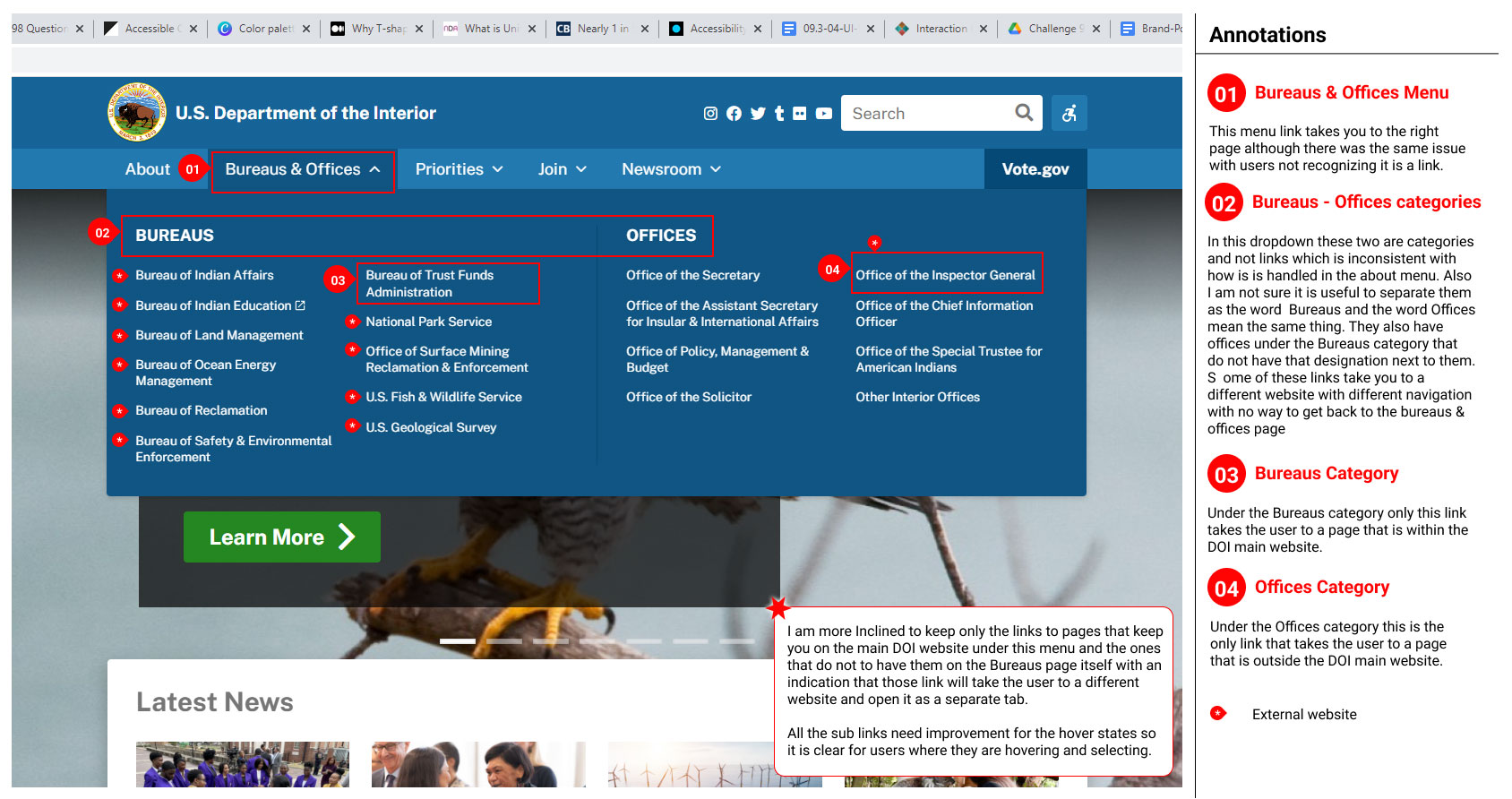Click the Department of the Interior bison seal logo
The width and height of the screenshot is (1512, 799).
[137, 112]
